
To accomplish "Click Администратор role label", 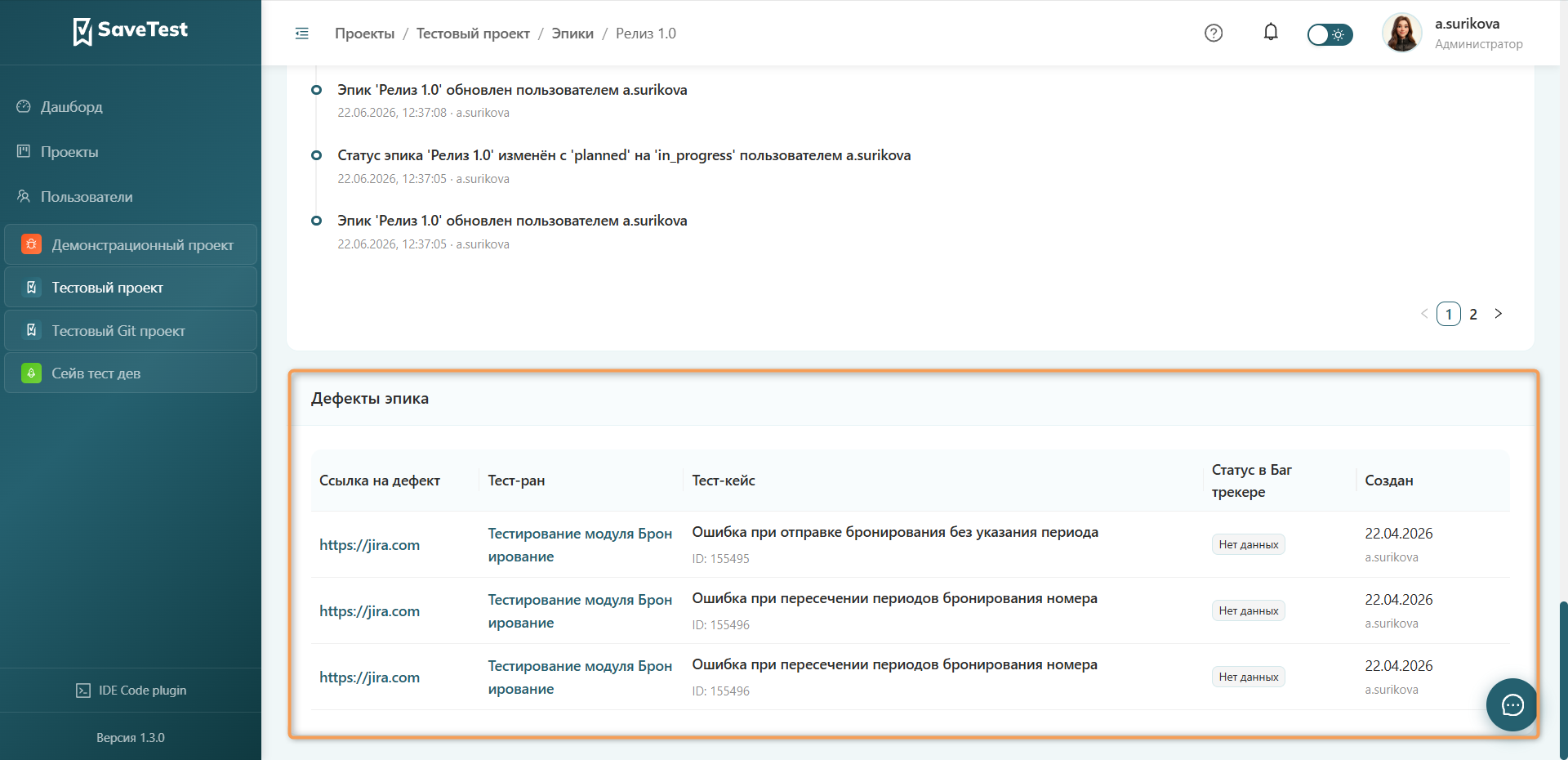I will coord(1479,44).
